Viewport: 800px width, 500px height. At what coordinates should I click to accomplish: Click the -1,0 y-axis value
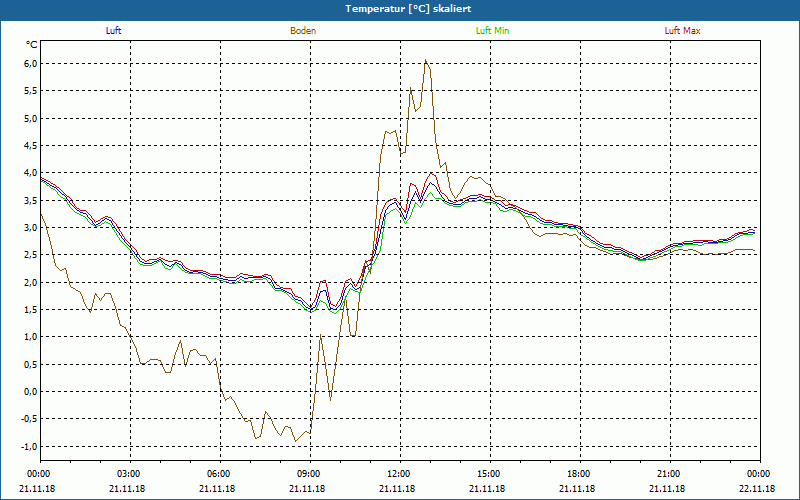(30, 446)
